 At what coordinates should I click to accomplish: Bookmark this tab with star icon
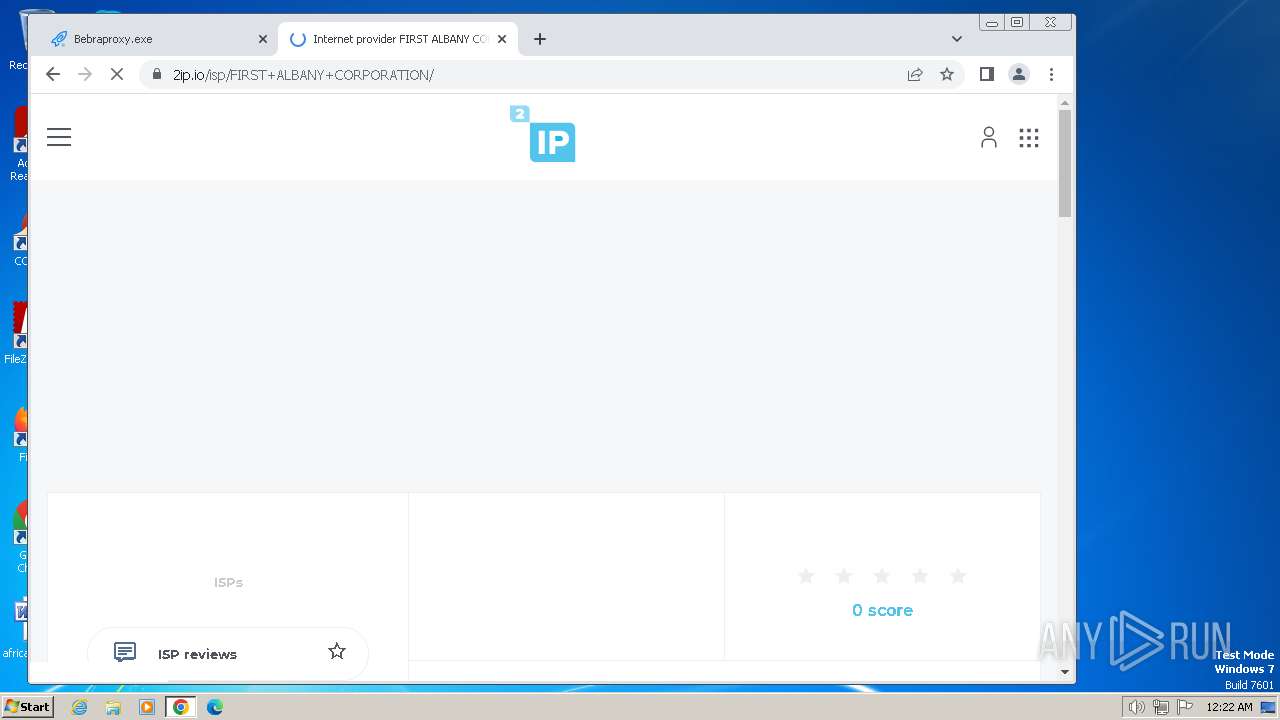tap(947, 74)
